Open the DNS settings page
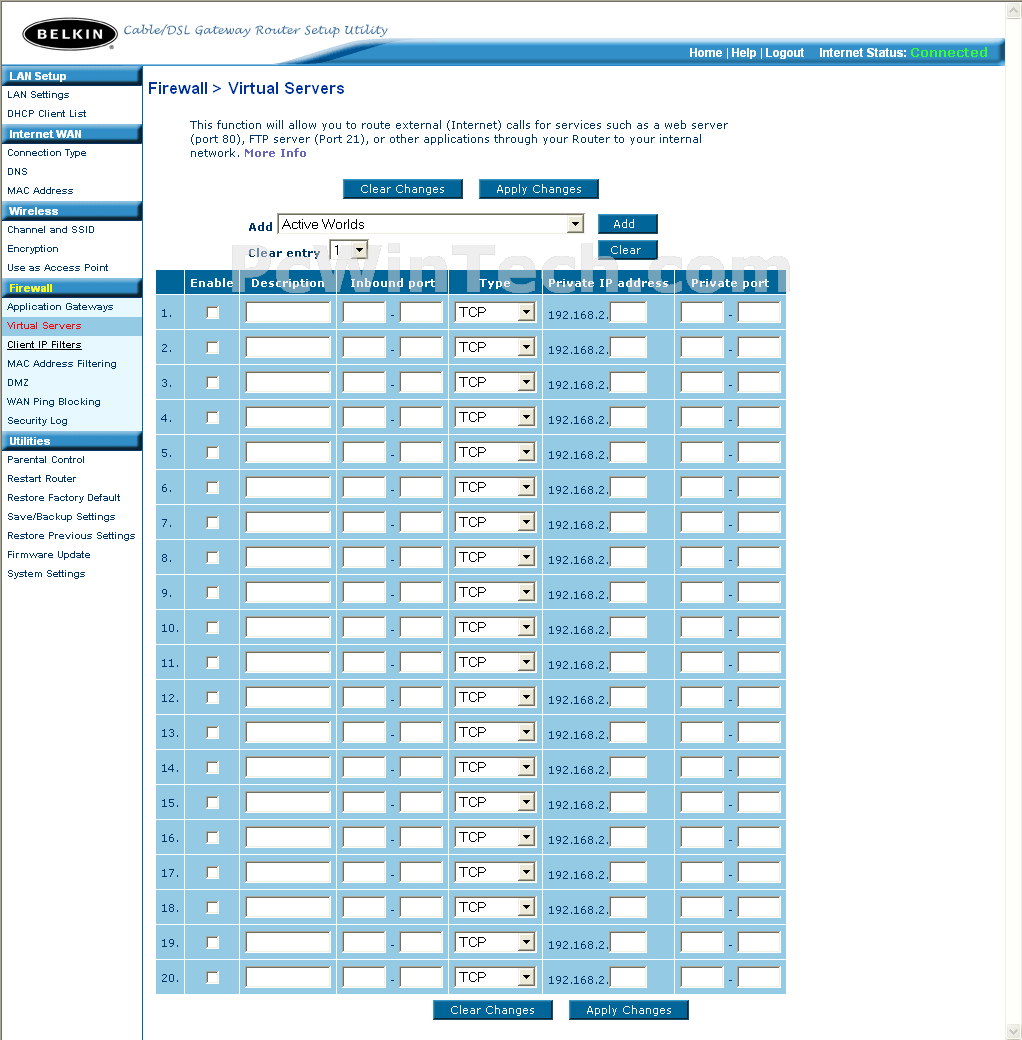The image size is (1022, 1040). 17,172
